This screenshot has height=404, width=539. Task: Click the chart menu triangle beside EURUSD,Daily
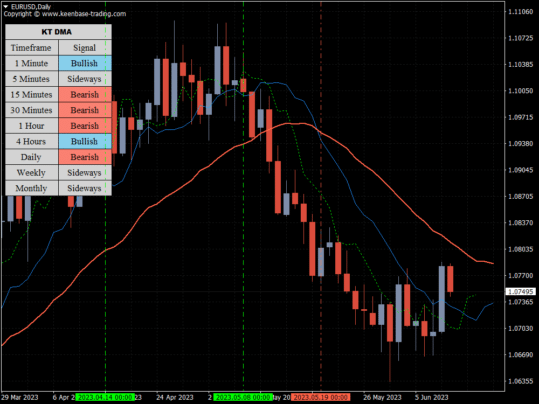pos(6,7)
